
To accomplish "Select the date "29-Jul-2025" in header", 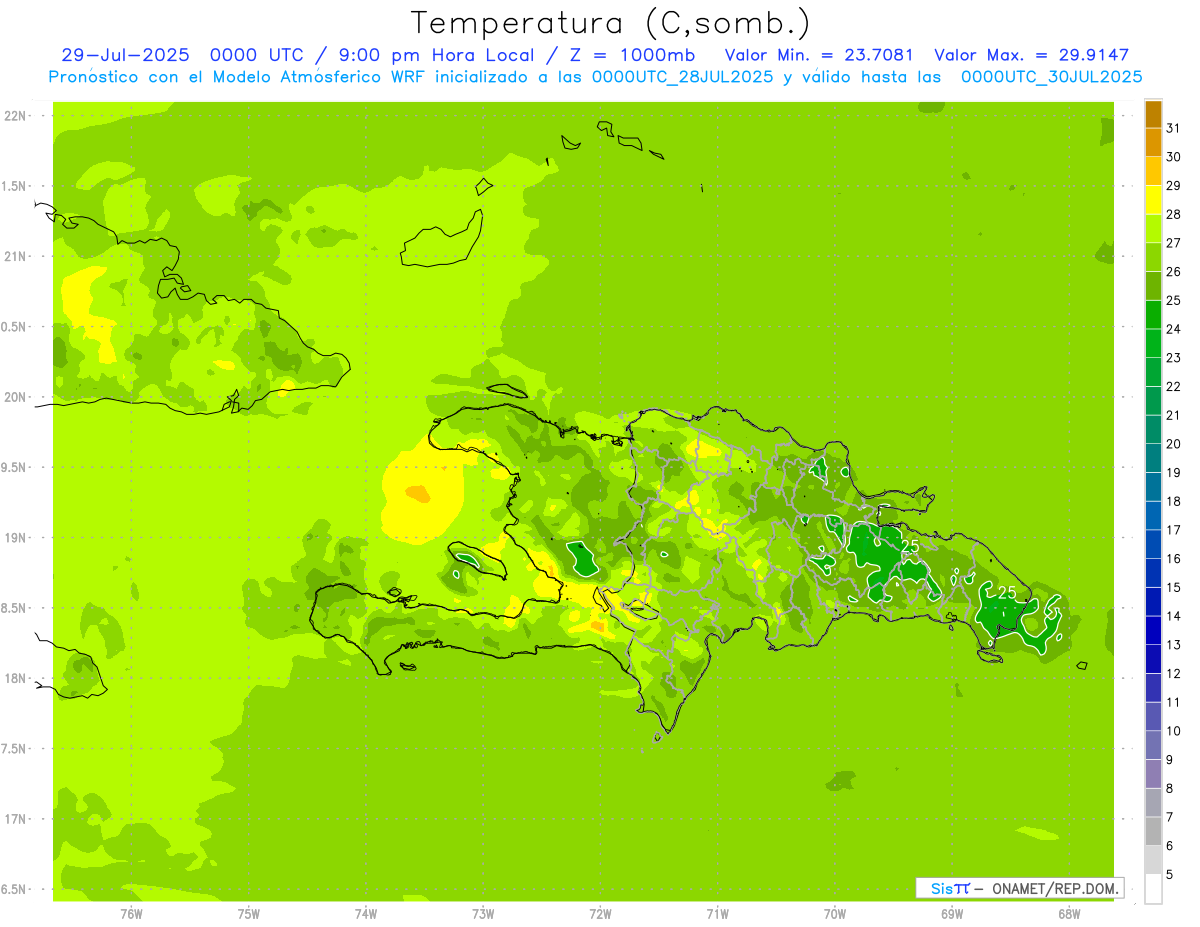I will [125, 55].
